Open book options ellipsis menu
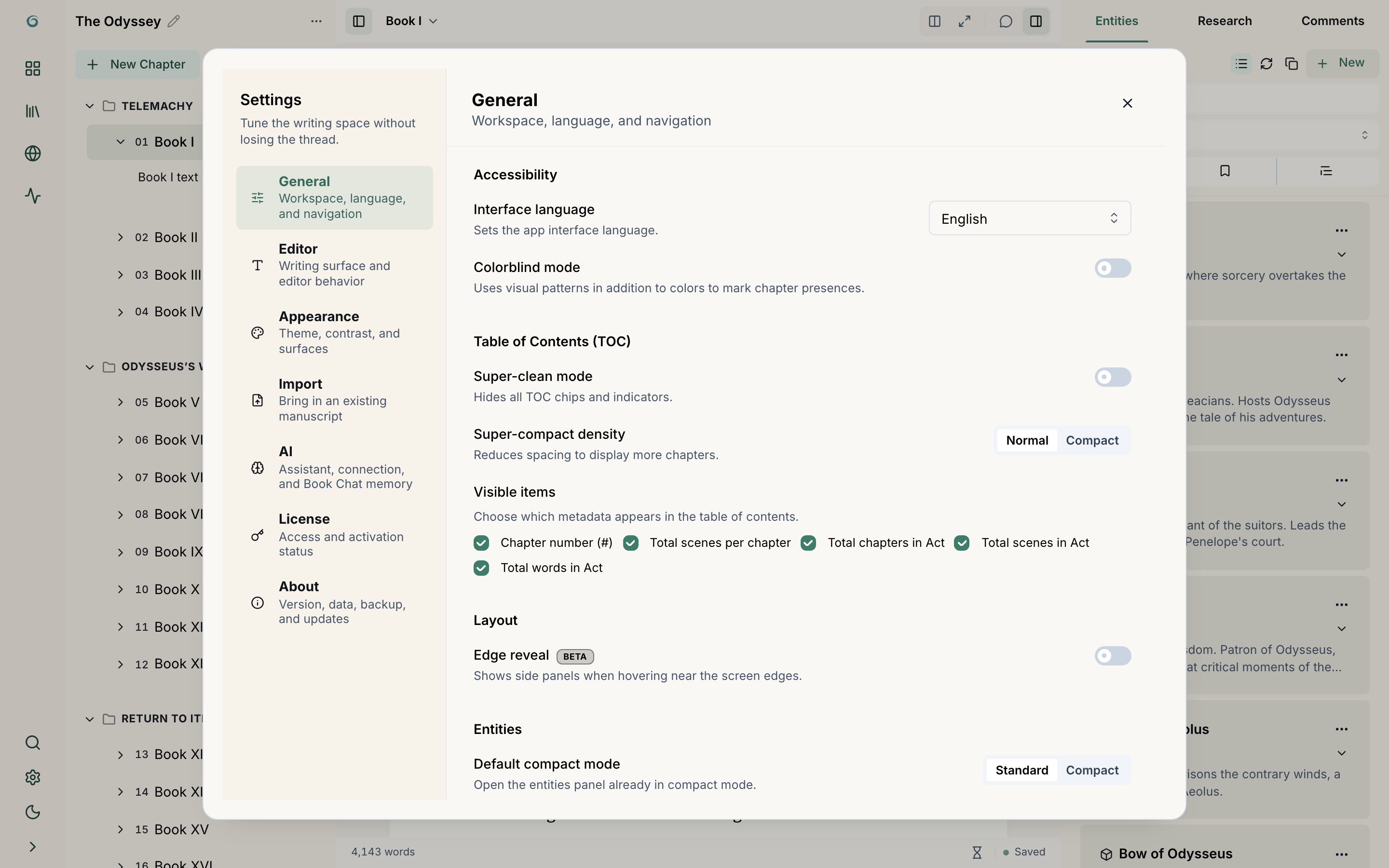Image resolution: width=1389 pixels, height=868 pixels. [316, 21]
